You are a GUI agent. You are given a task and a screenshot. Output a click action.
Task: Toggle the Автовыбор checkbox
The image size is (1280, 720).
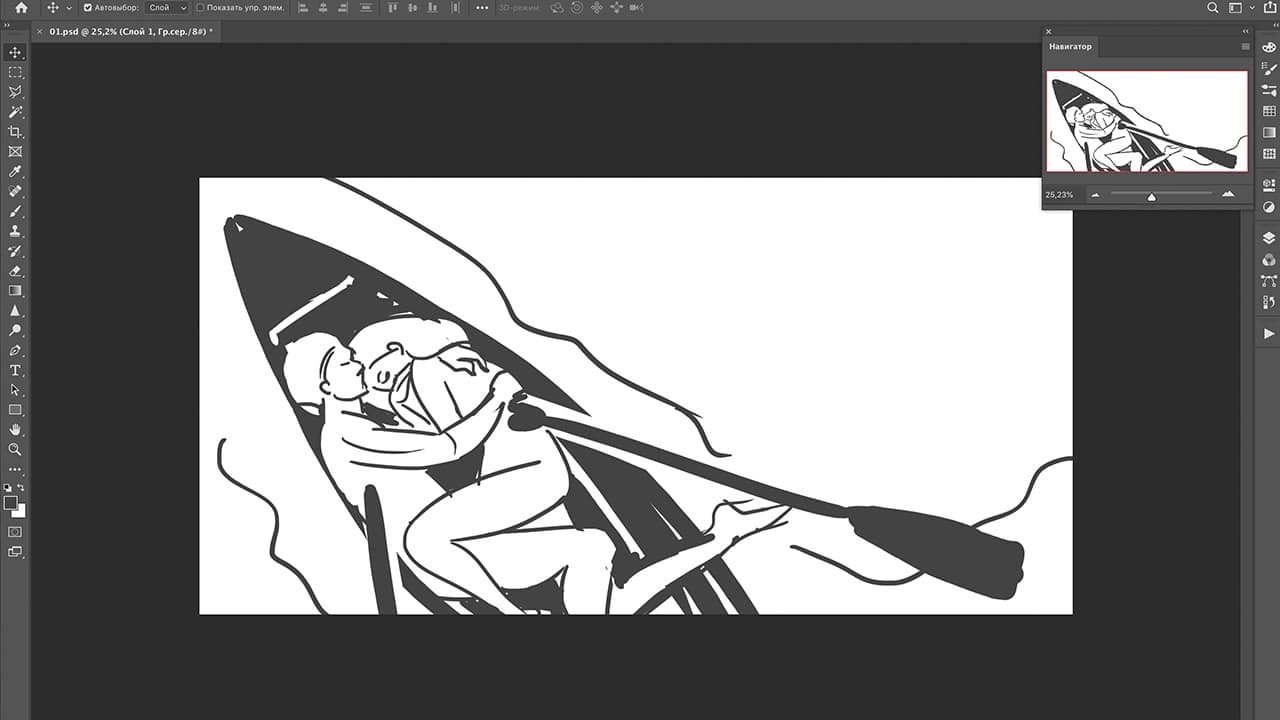[x=88, y=7]
